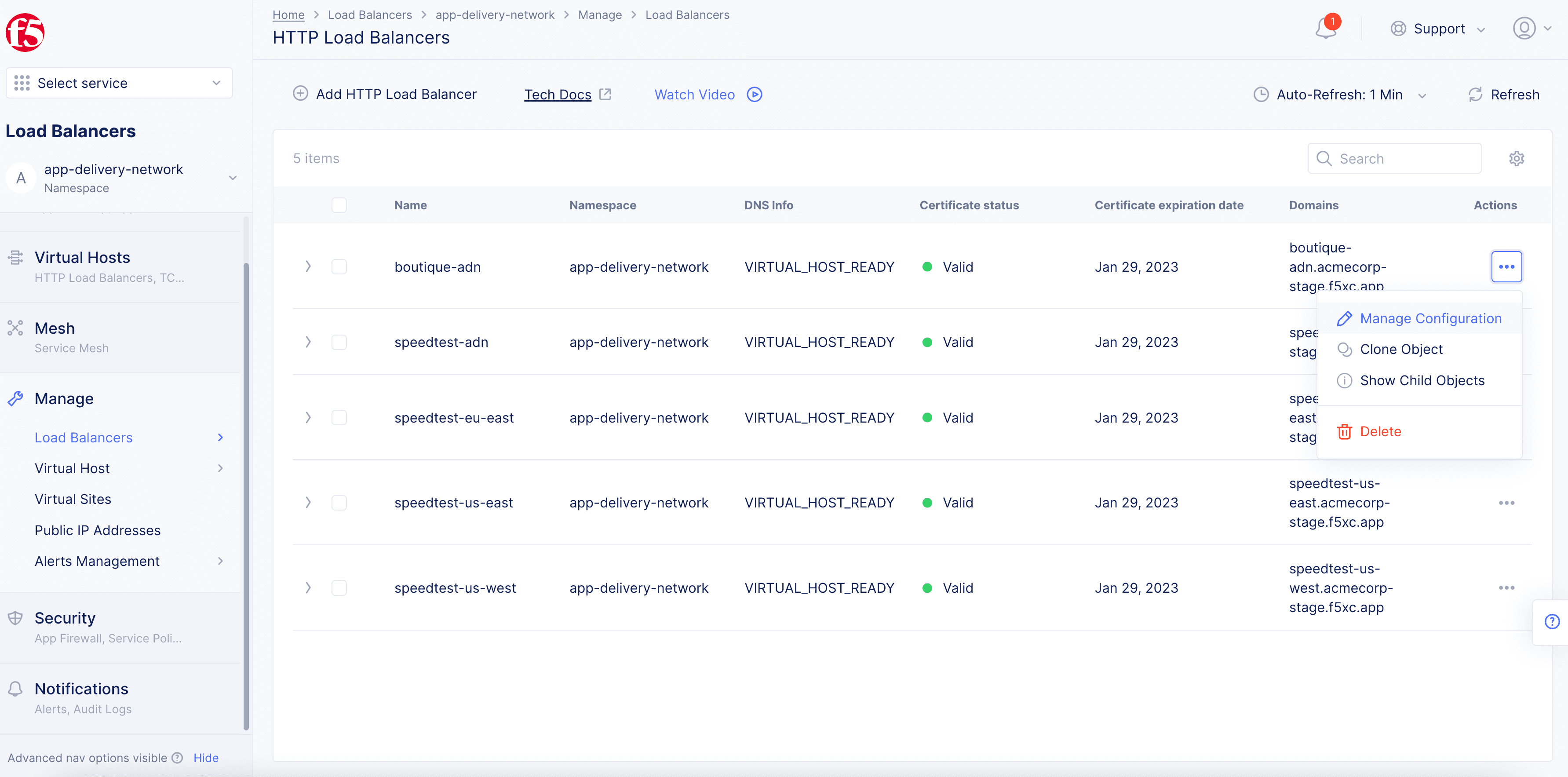Click the F5 logo

(25, 32)
